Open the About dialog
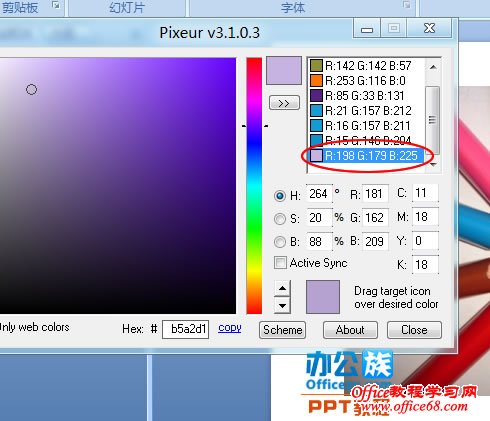The image size is (490, 421). (x=350, y=330)
